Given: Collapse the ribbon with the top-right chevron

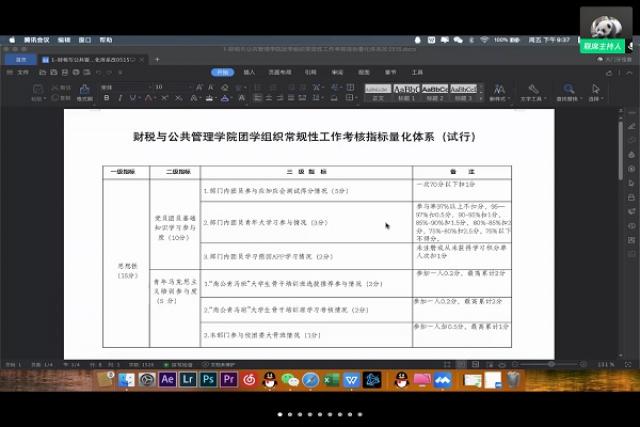Looking at the screenshot, I should click(629, 73).
